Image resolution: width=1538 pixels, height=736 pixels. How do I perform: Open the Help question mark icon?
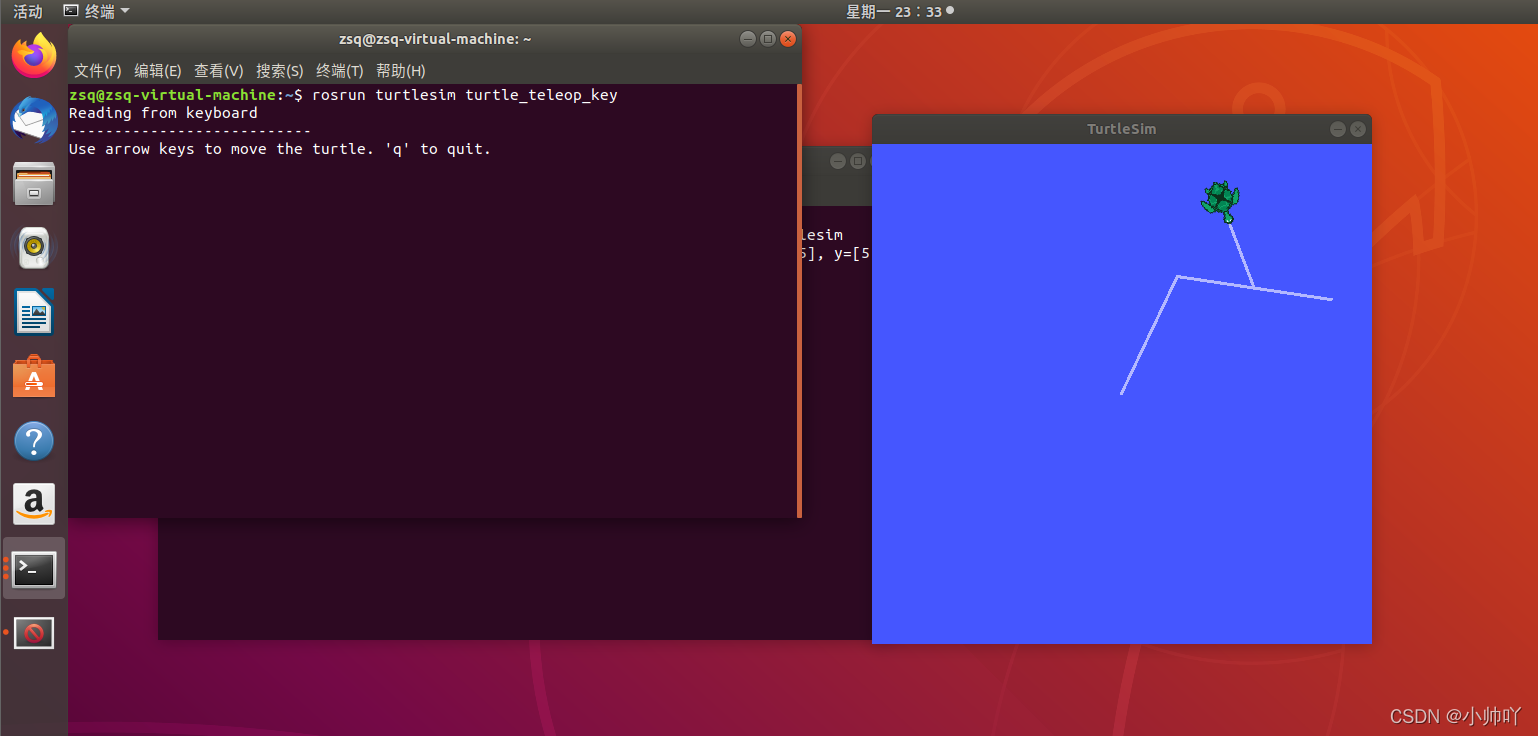34,441
